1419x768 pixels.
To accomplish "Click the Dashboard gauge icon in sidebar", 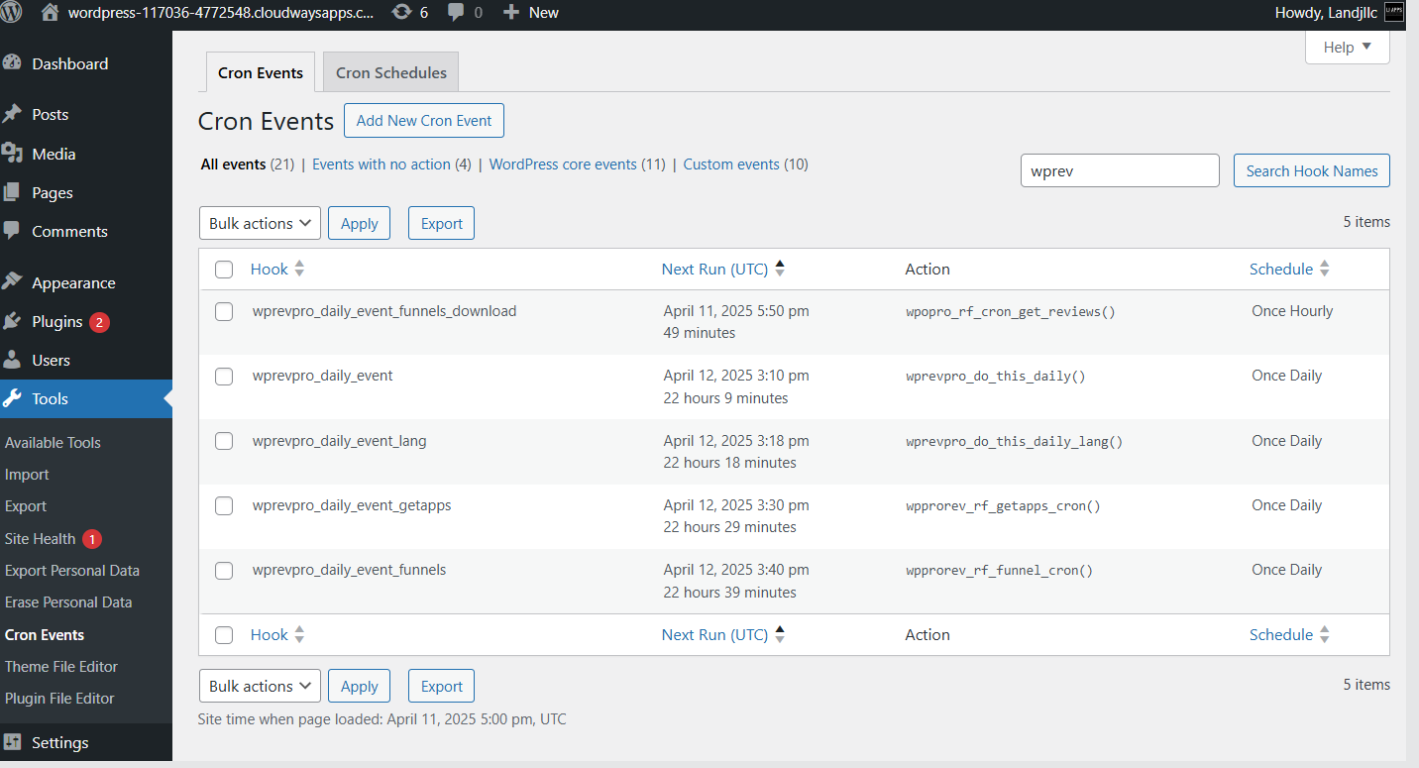I will point(12,63).
